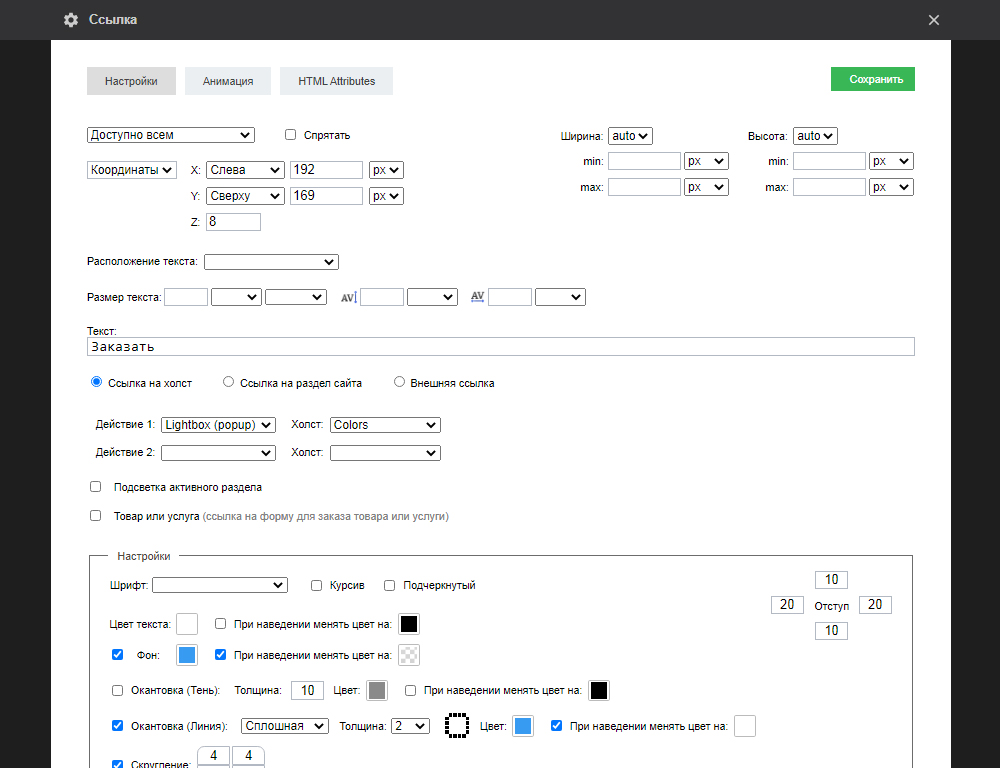Screen dimensions: 1000x768
Task: Click the green Сохранить button
Action: pos(872,79)
